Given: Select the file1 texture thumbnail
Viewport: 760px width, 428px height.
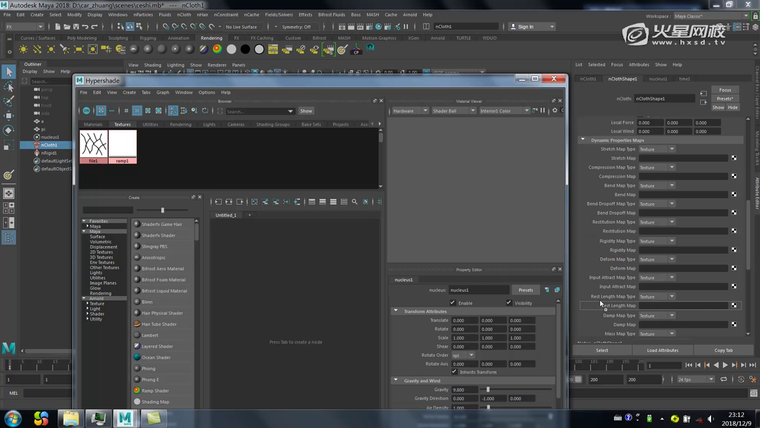Looking at the screenshot, I should point(93,146).
